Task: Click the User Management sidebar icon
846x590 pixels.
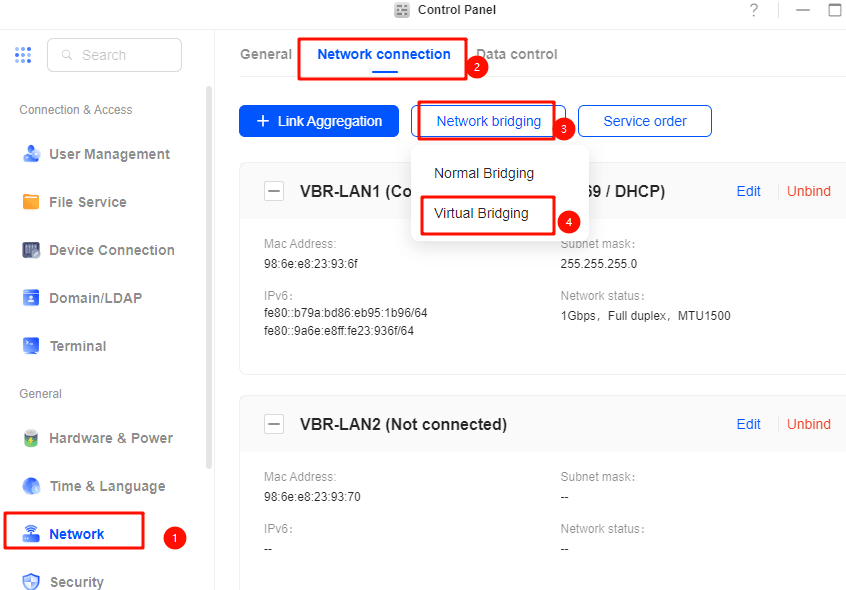Action: point(31,154)
